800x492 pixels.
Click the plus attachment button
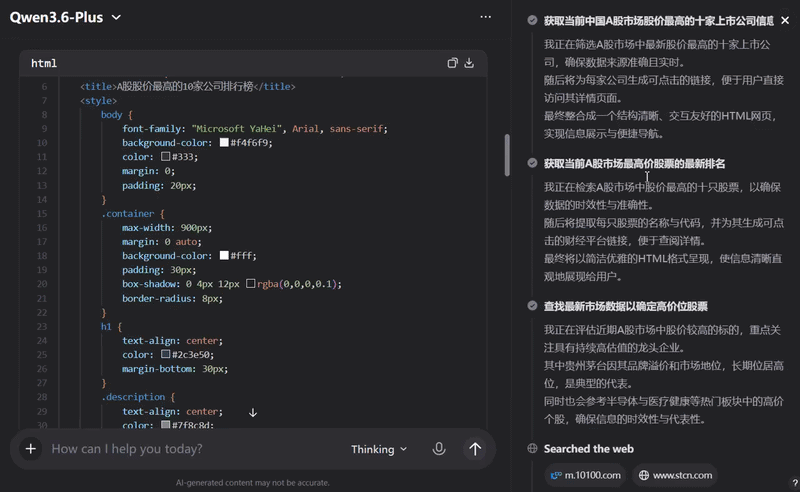click(x=31, y=449)
